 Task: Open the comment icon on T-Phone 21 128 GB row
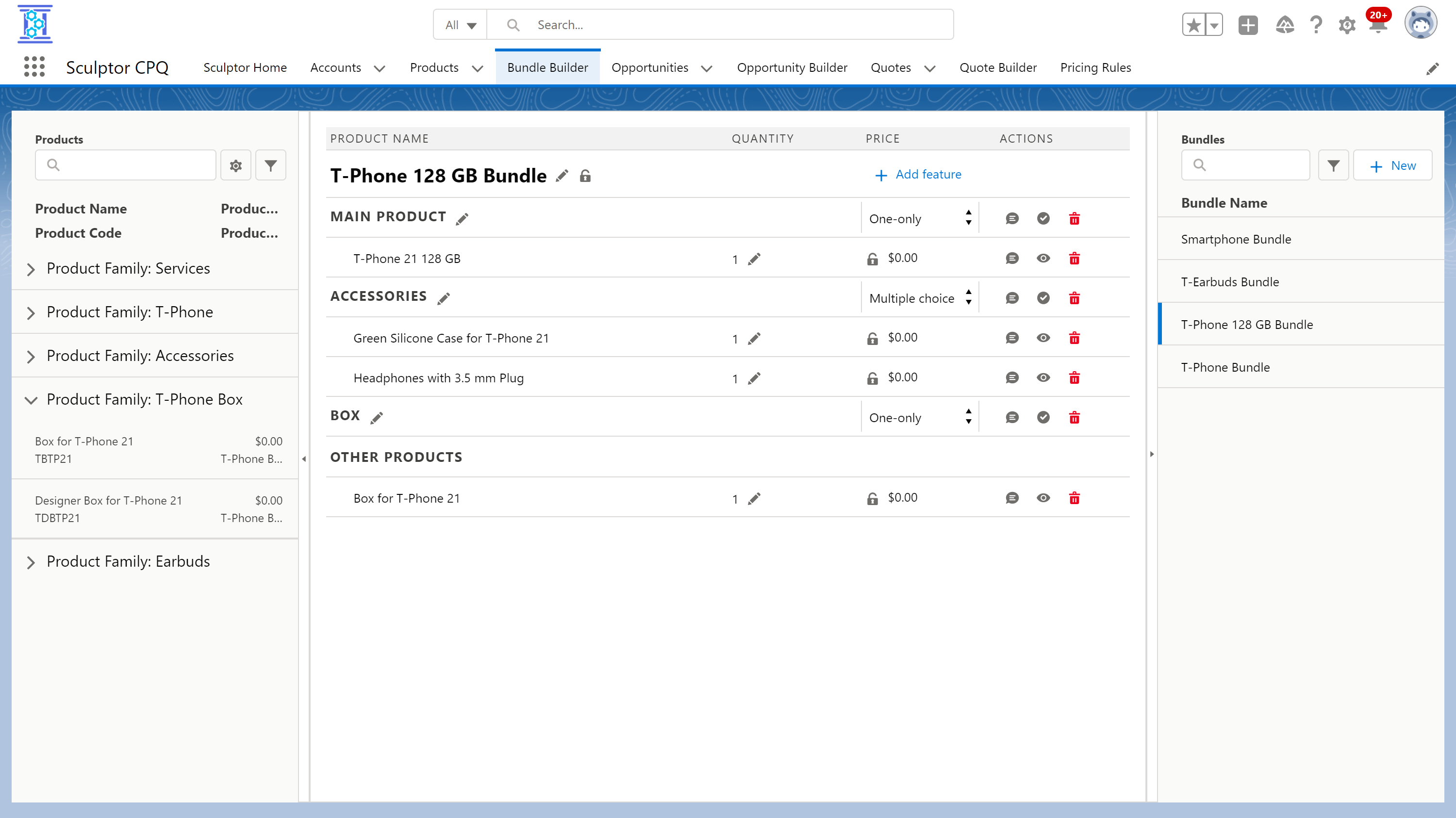(1012, 258)
